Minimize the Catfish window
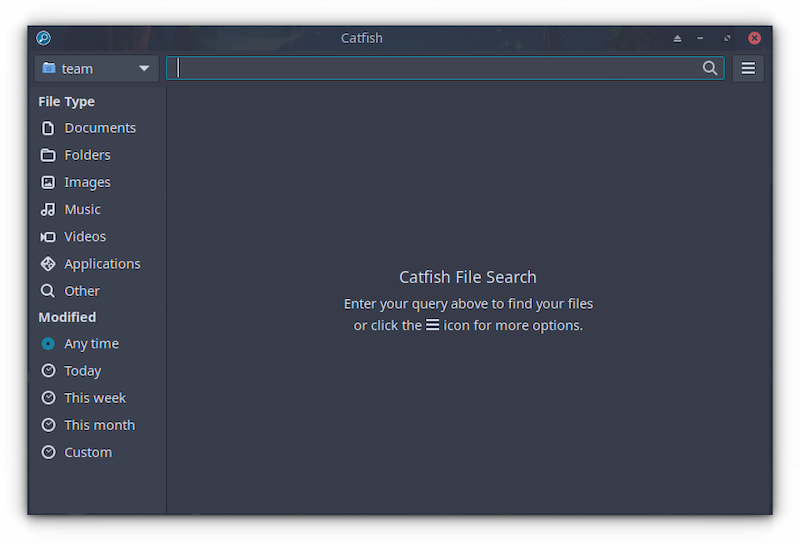This screenshot has height=544, width=800. tap(700, 38)
